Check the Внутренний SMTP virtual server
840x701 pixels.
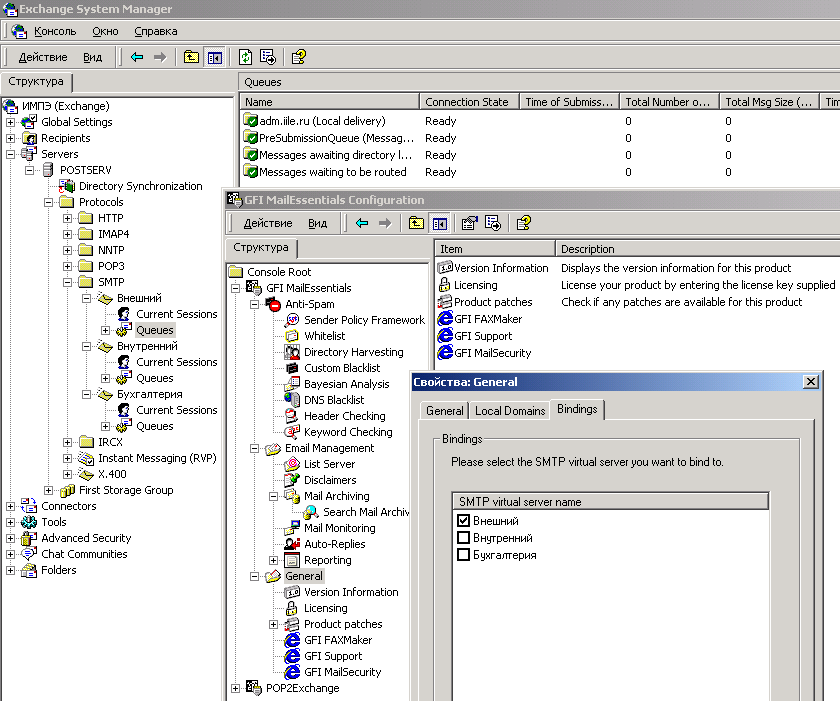coord(463,537)
